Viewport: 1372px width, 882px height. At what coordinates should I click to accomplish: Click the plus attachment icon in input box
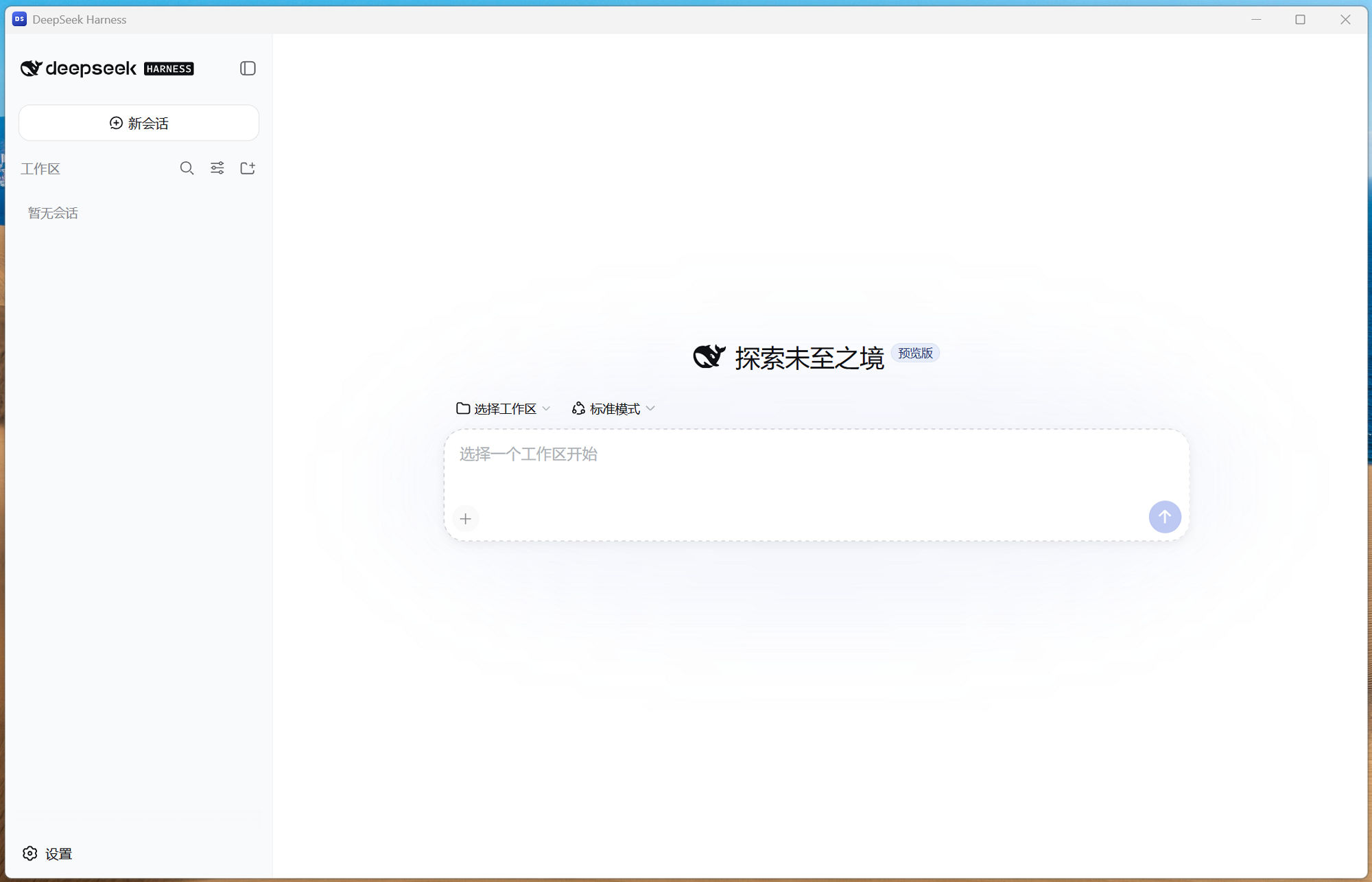click(466, 518)
